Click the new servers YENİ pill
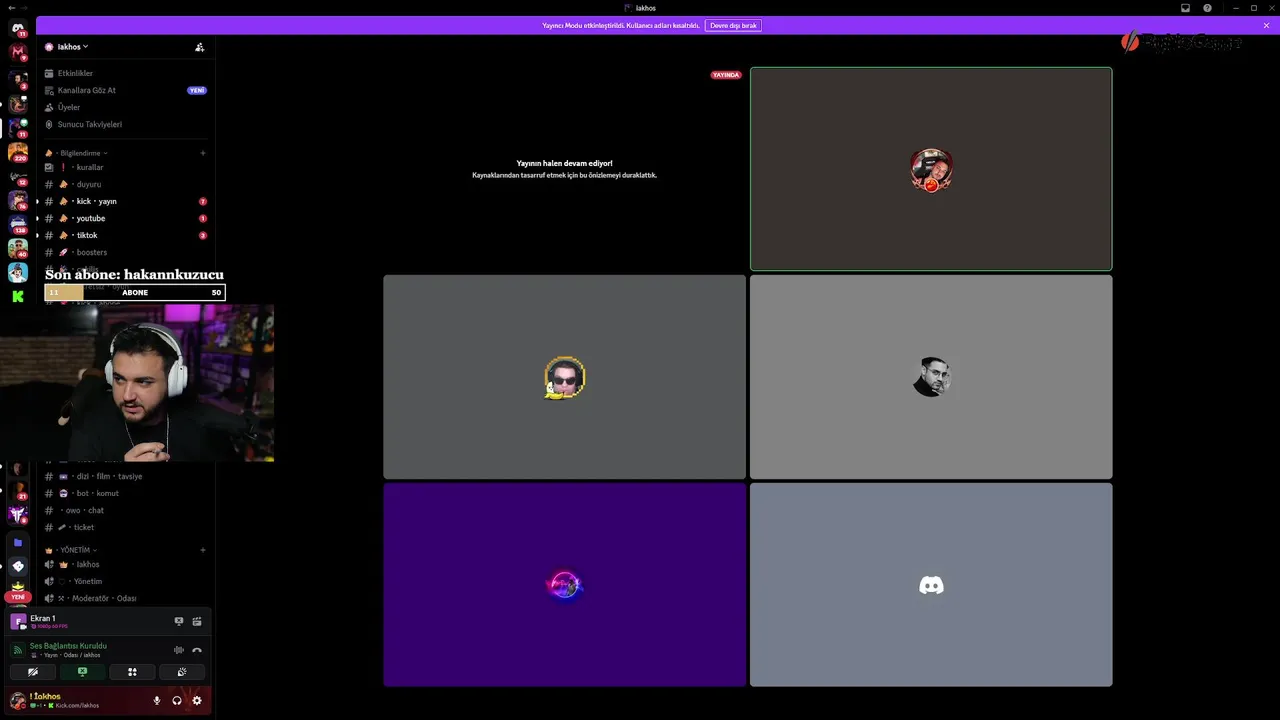 [18, 597]
